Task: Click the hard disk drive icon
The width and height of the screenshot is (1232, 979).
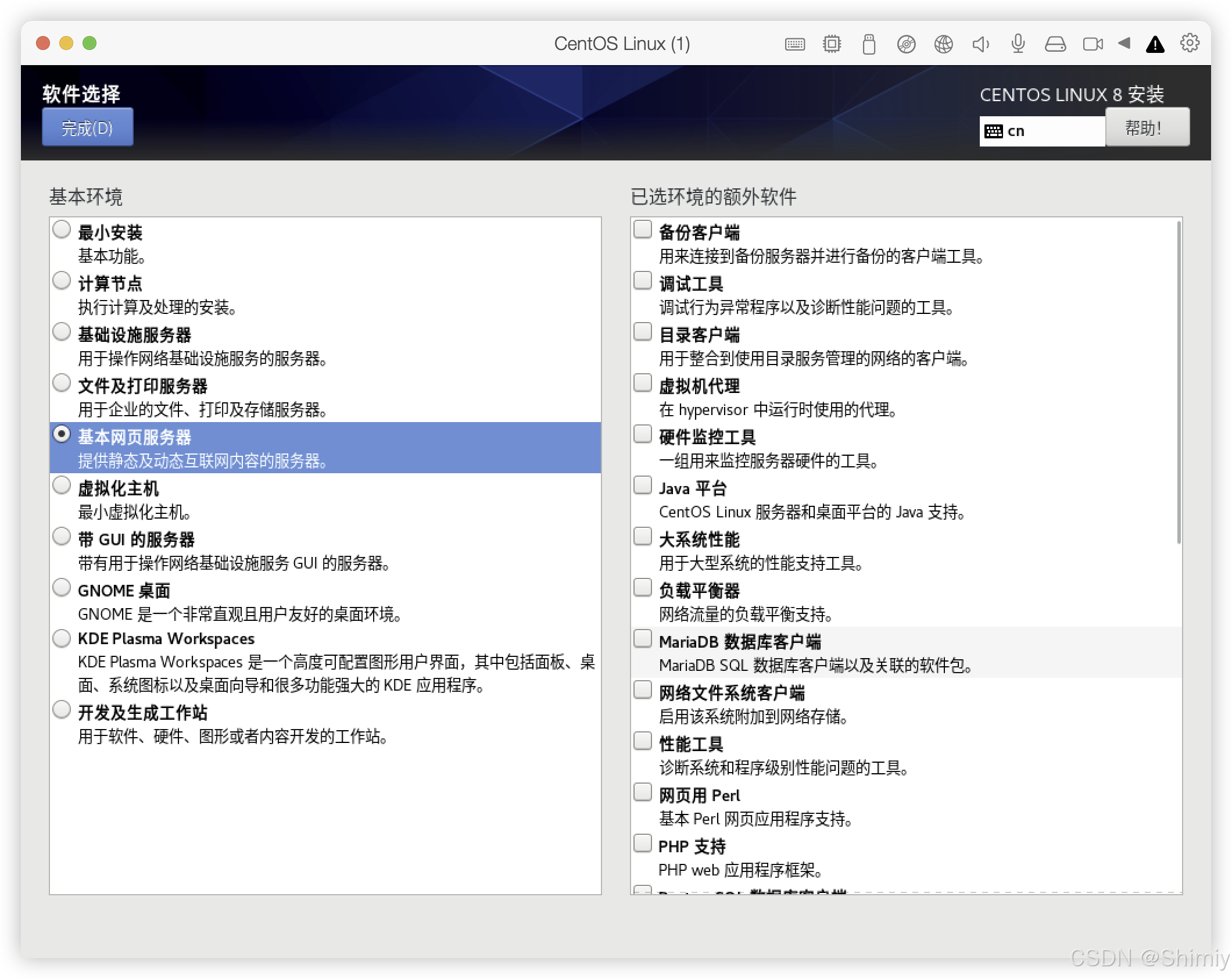Action: coord(1055,44)
